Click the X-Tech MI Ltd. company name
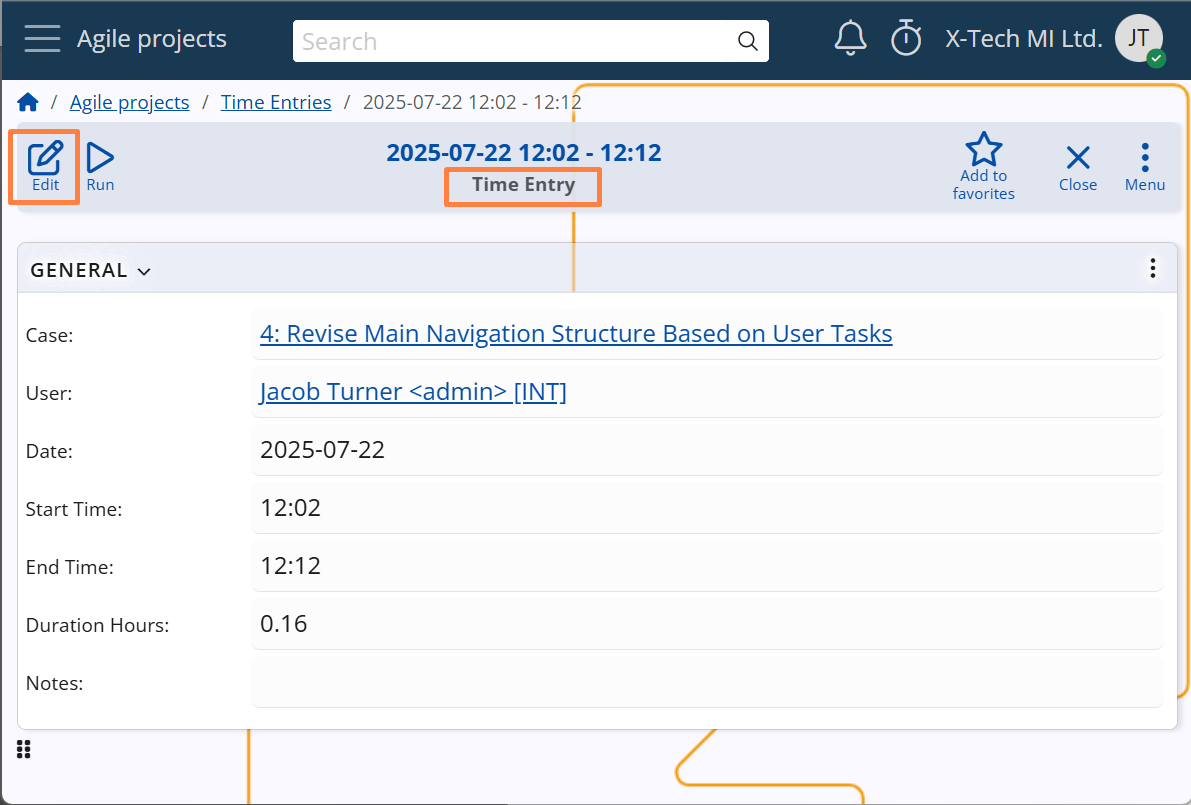 click(1023, 39)
